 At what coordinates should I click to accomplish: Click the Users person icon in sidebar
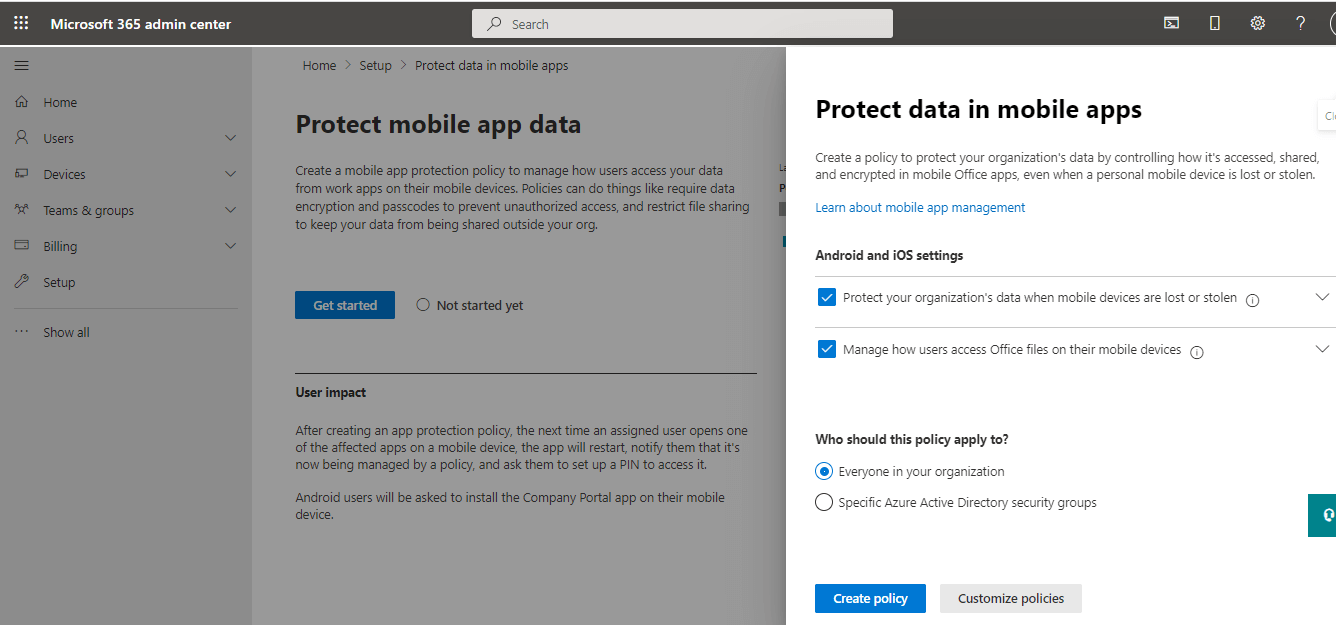click(21, 138)
